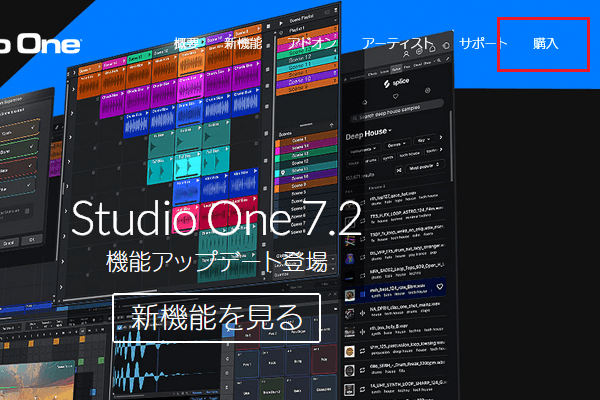Open the サポート navigation menu item

point(483,43)
